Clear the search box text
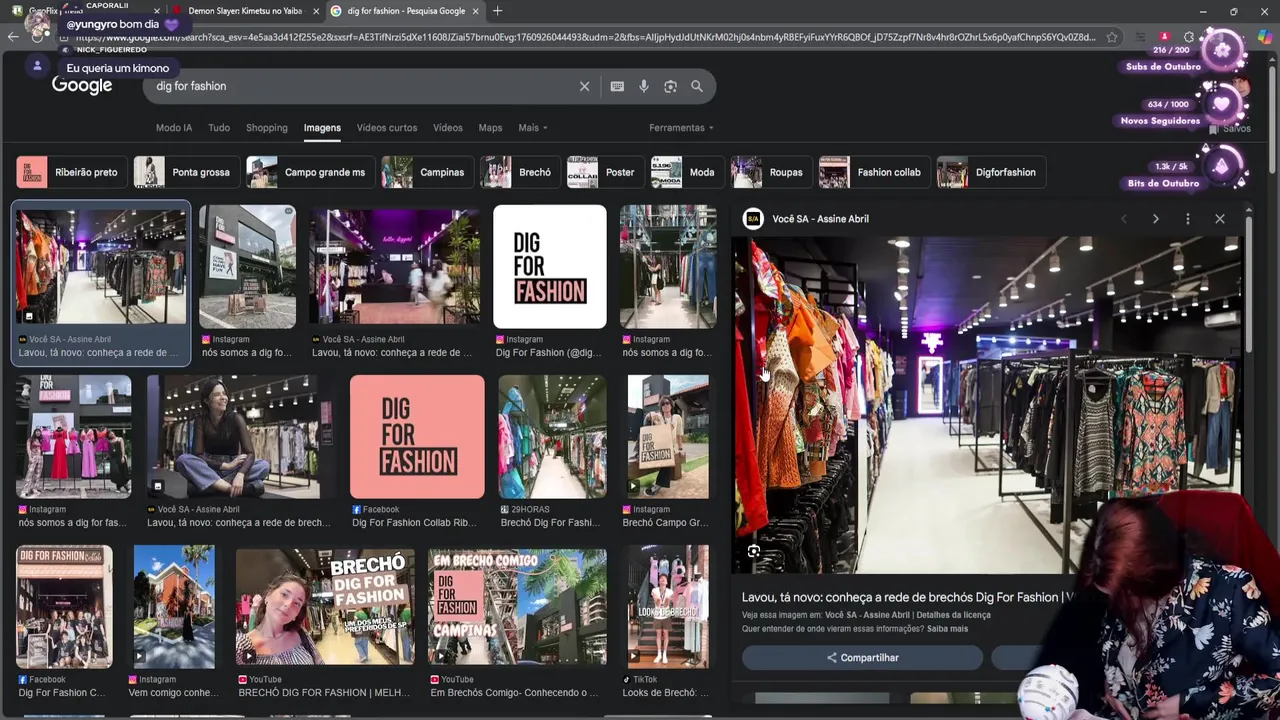 tap(585, 86)
